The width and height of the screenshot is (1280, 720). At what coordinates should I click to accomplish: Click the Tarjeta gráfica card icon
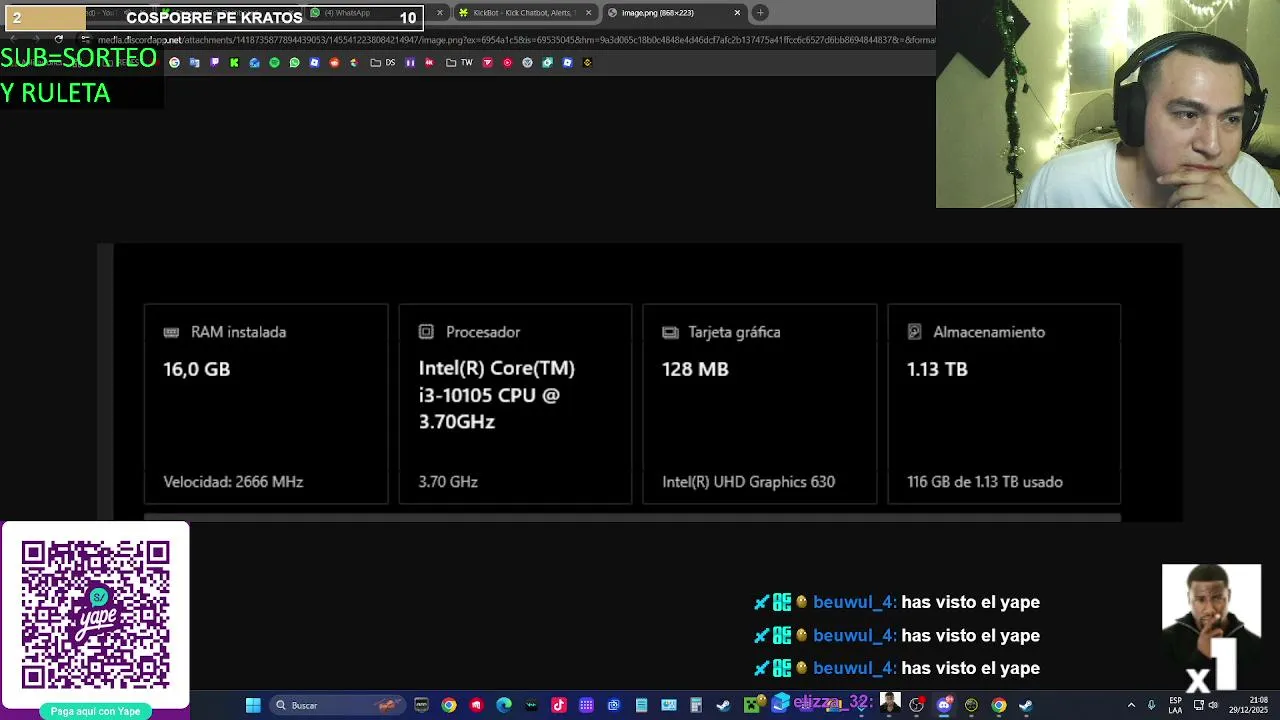click(x=670, y=332)
